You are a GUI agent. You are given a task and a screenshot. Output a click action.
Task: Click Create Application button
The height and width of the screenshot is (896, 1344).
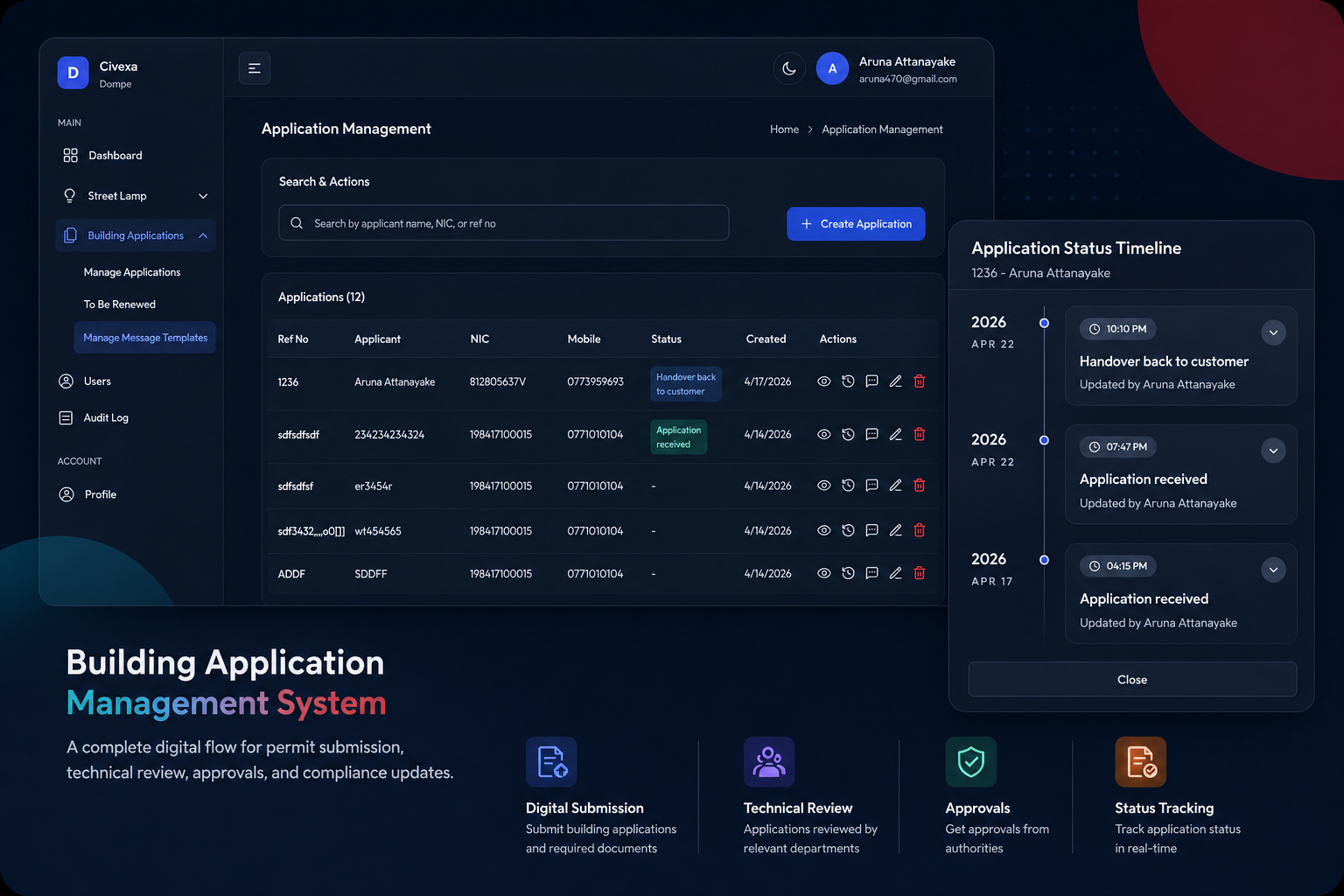tap(856, 224)
